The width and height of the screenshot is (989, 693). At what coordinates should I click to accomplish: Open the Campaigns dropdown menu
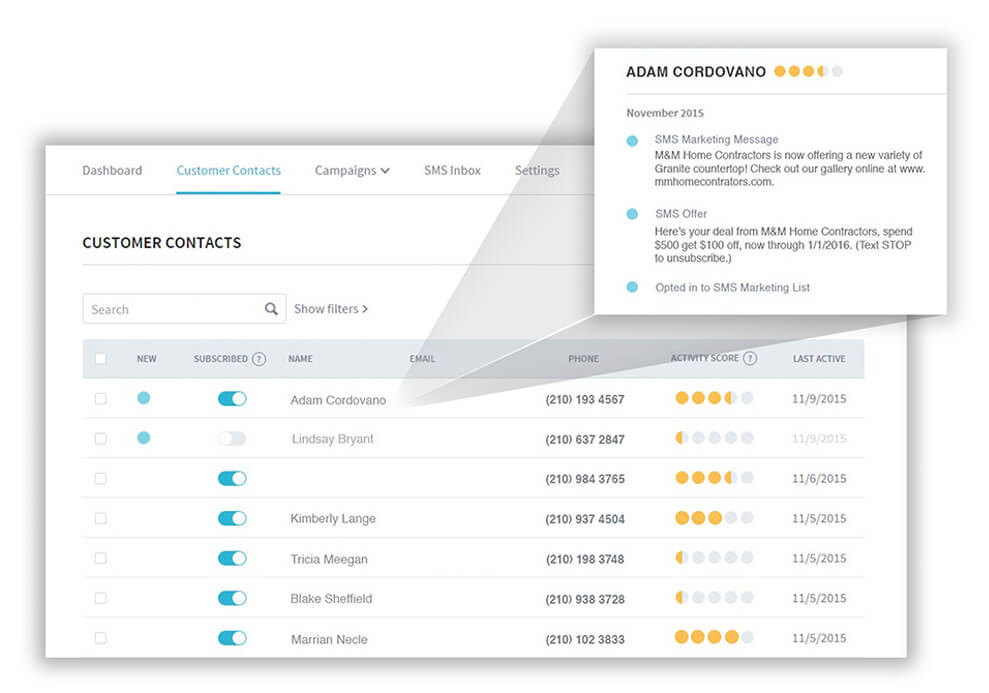(x=352, y=171)
